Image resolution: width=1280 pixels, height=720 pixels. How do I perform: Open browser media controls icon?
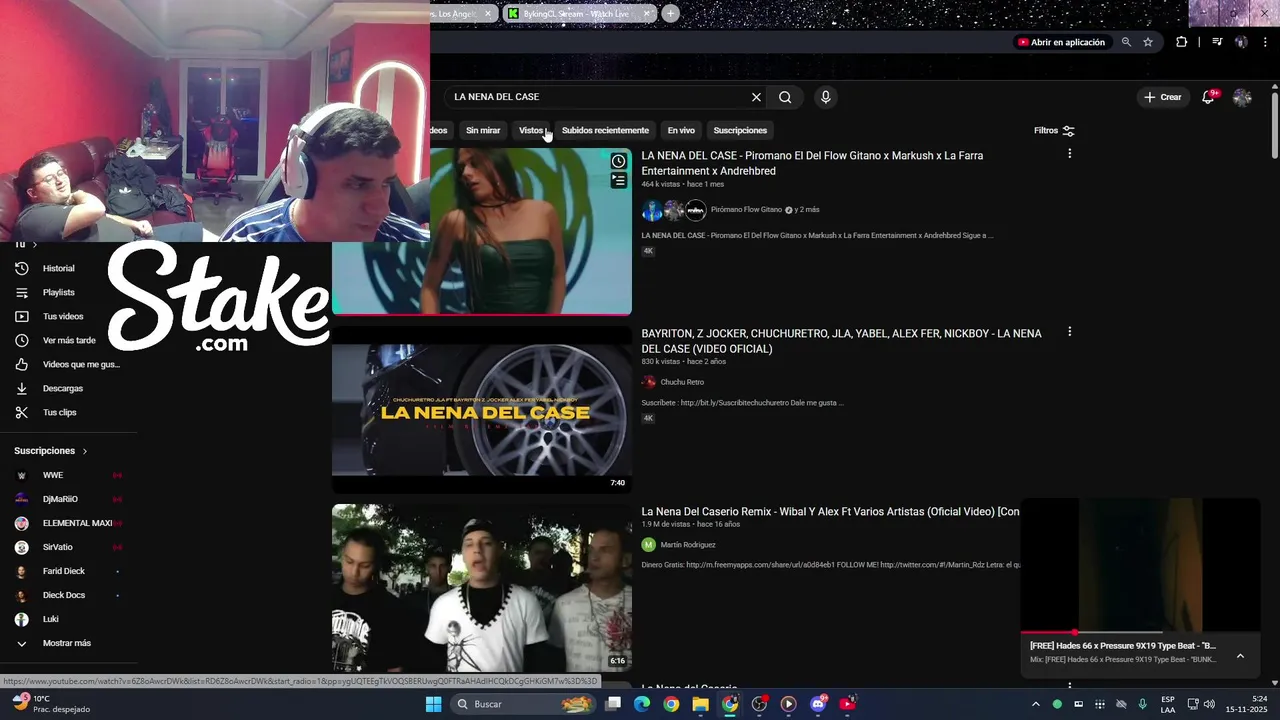tap(1217, 42)
